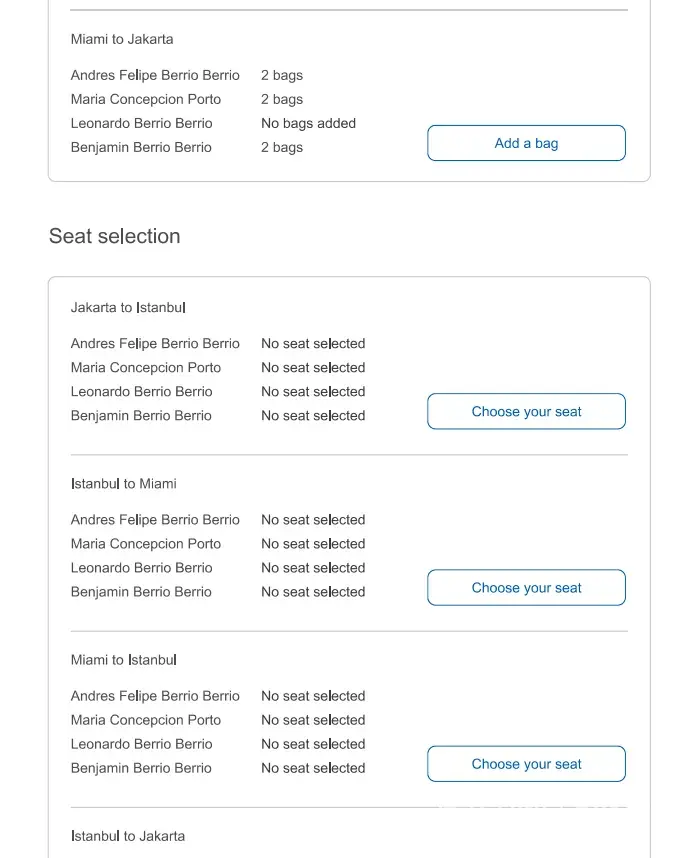The height and width of the screenshot is (858, 700).
Task: Click the Seat selection heading
Action: click(x=115, y=237)
